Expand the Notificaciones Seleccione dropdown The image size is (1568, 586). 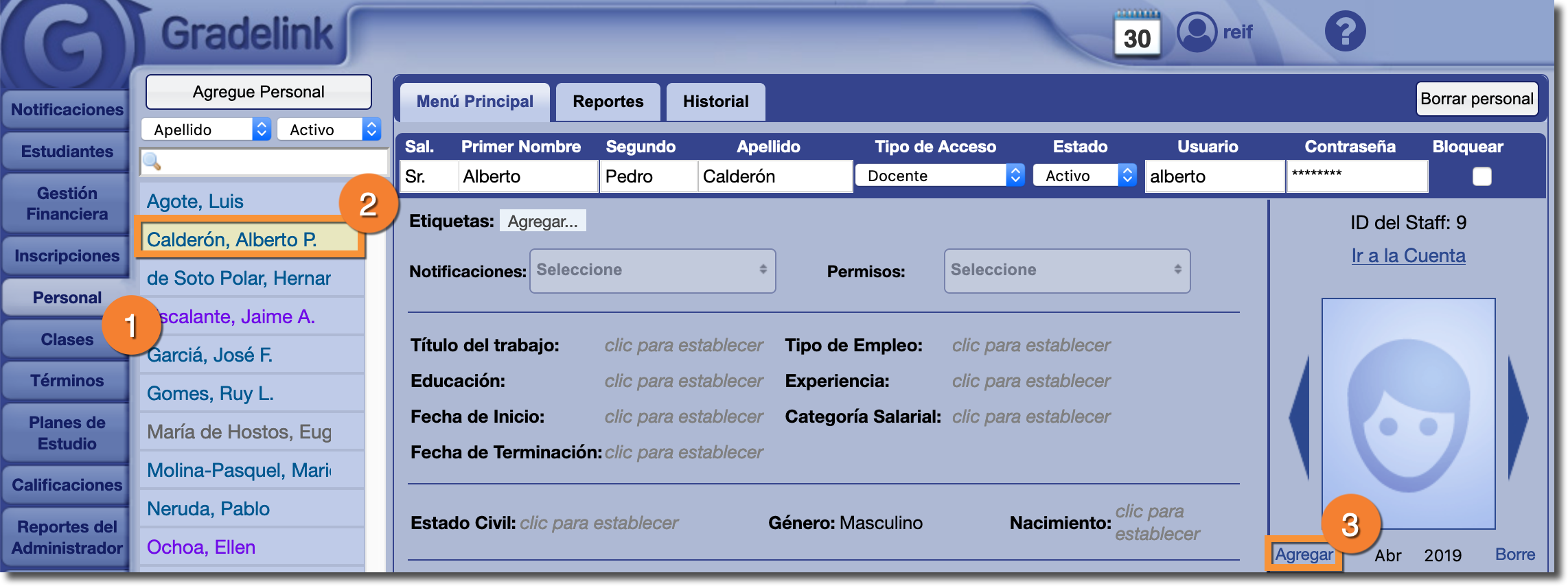tap(652, 270)
